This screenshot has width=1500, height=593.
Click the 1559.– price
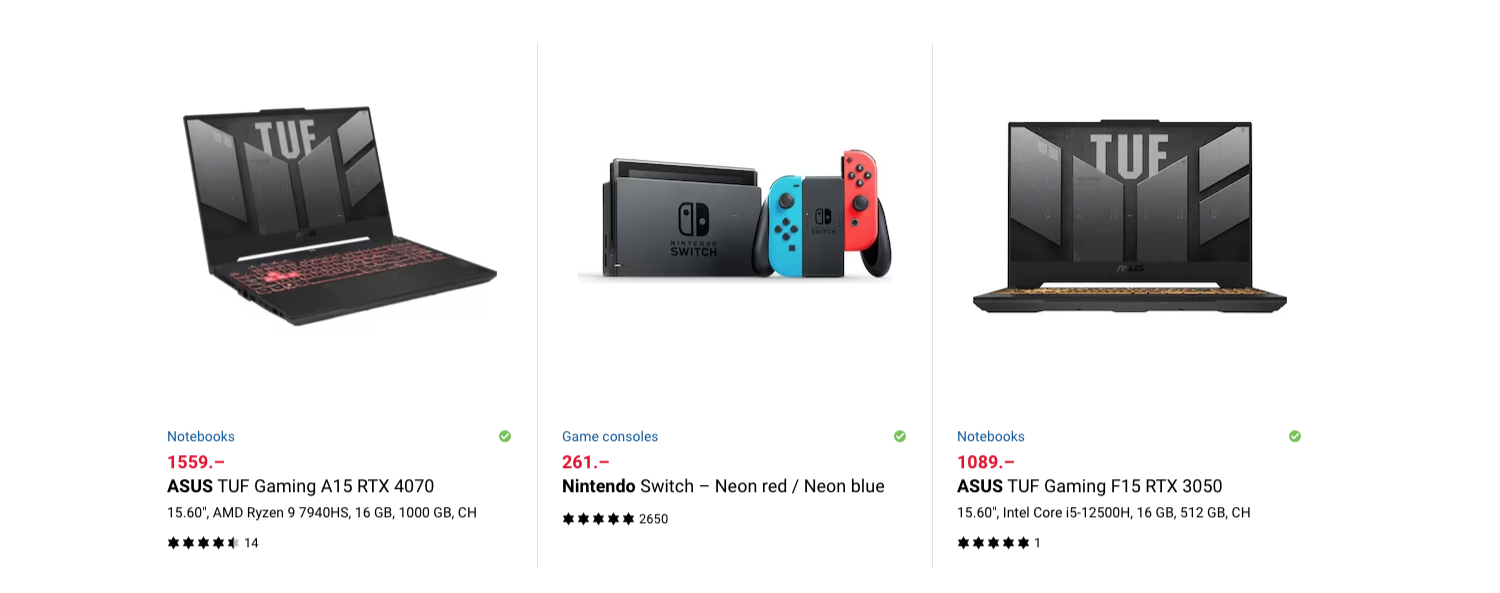196,462
